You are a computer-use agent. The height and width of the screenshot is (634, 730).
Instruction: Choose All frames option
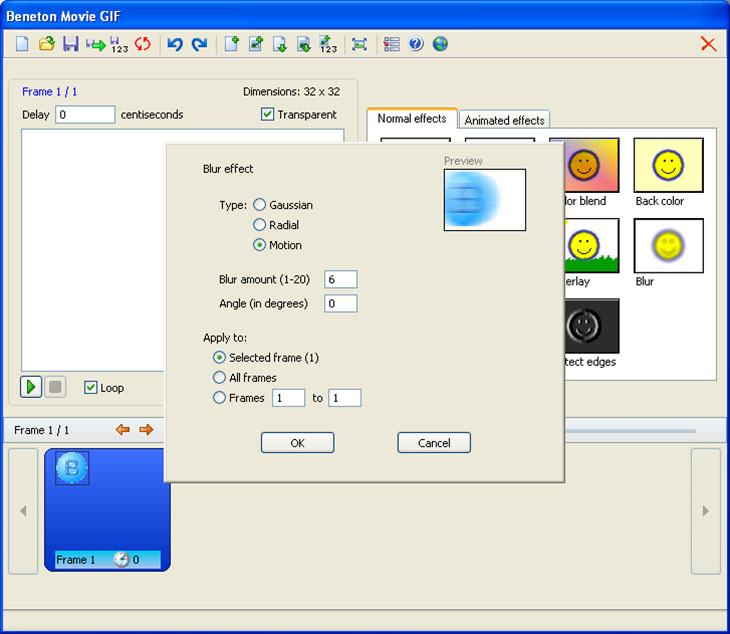point(219,378)
